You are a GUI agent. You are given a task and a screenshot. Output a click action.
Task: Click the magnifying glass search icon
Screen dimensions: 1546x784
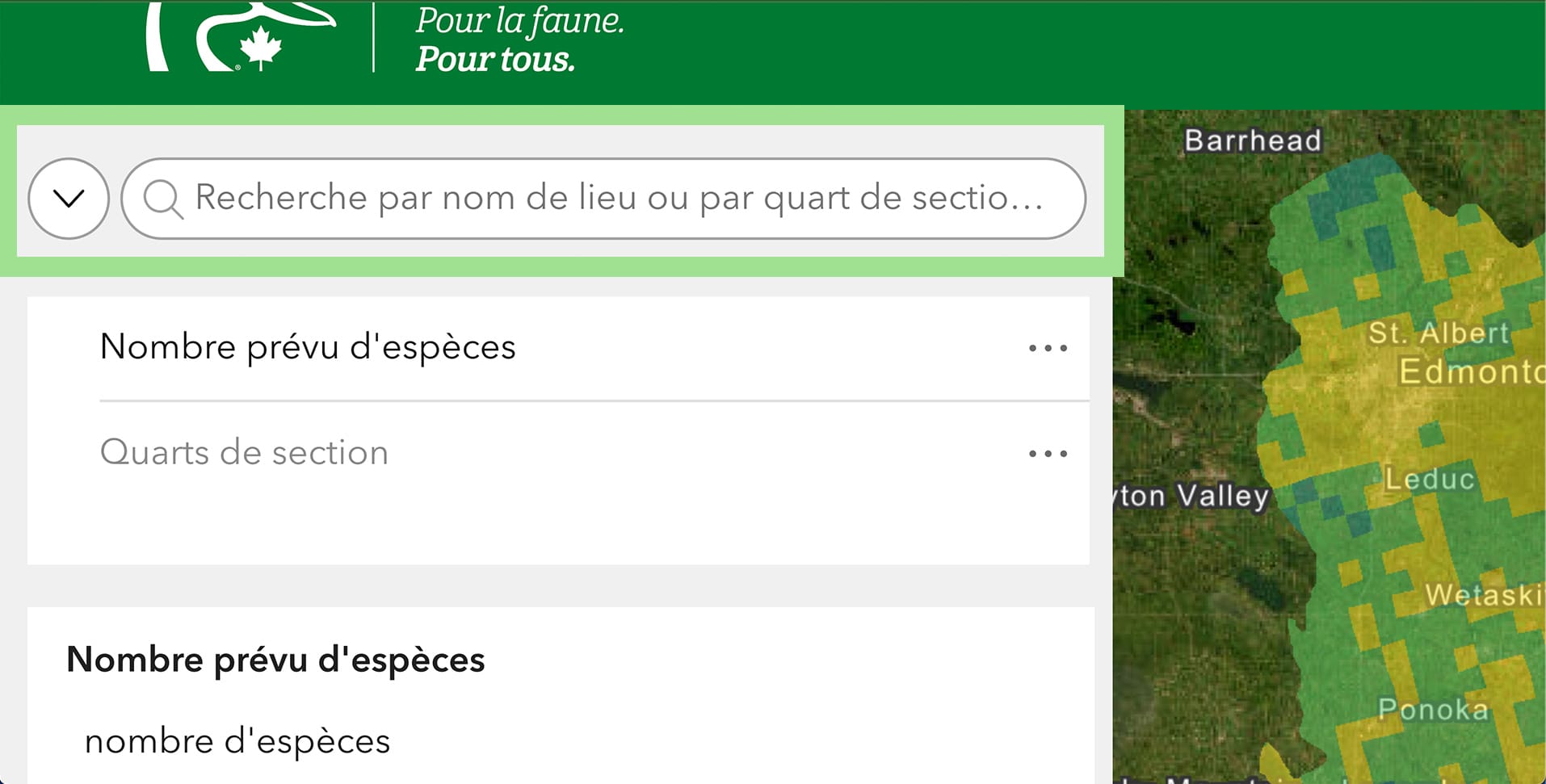(162, 199)
